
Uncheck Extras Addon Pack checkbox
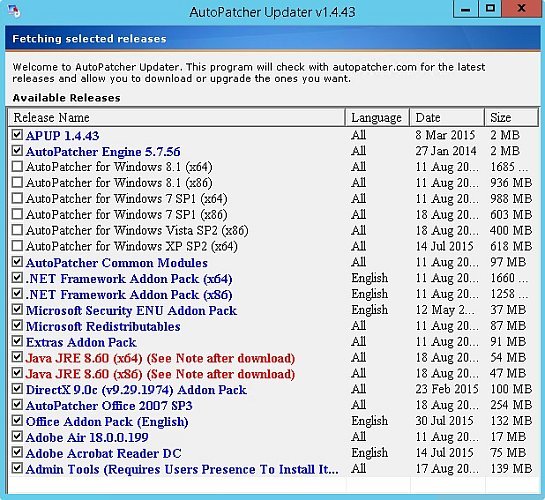tap(17, 342)
